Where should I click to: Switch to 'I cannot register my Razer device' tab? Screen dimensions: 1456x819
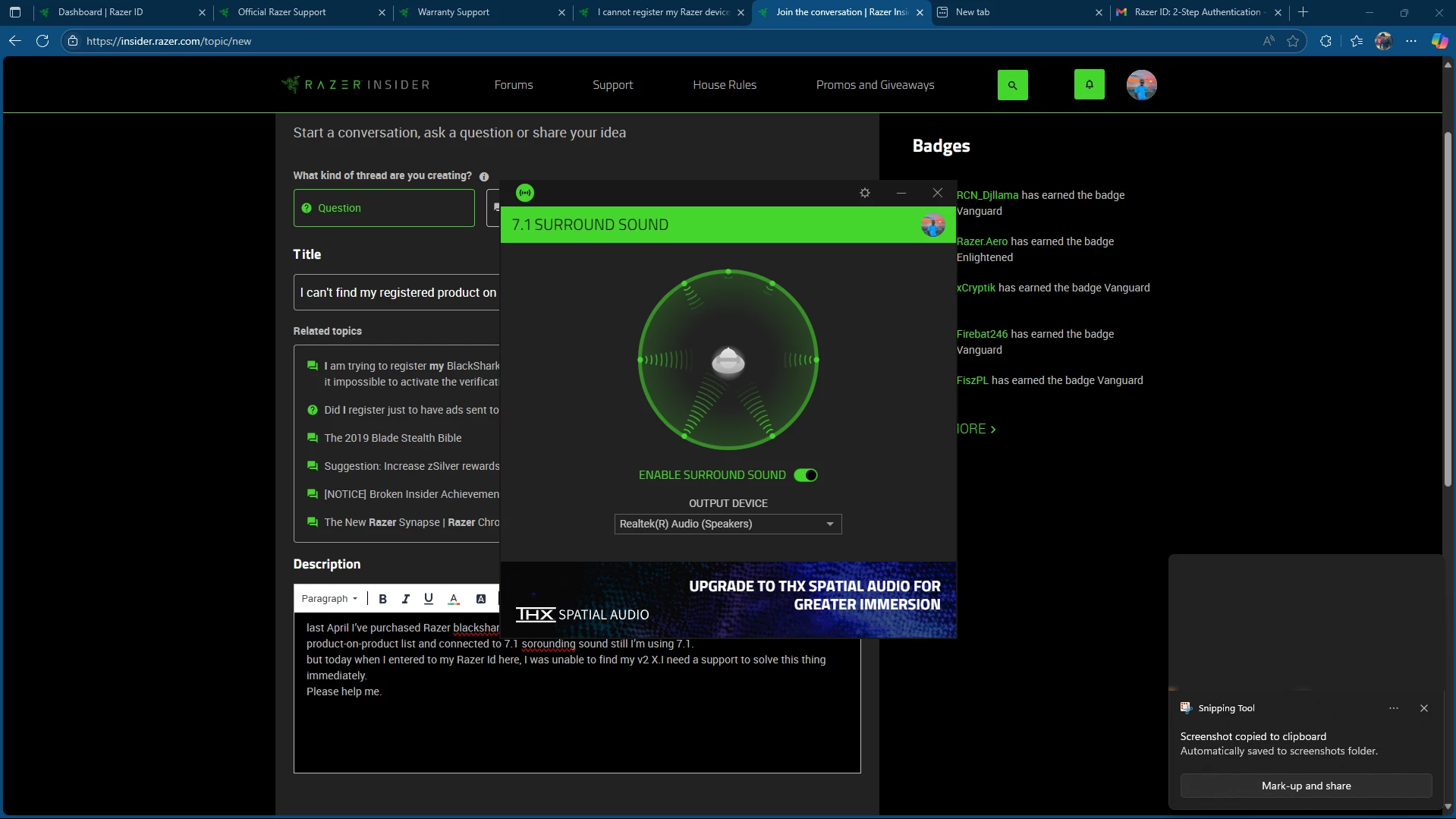pos(662,12)
